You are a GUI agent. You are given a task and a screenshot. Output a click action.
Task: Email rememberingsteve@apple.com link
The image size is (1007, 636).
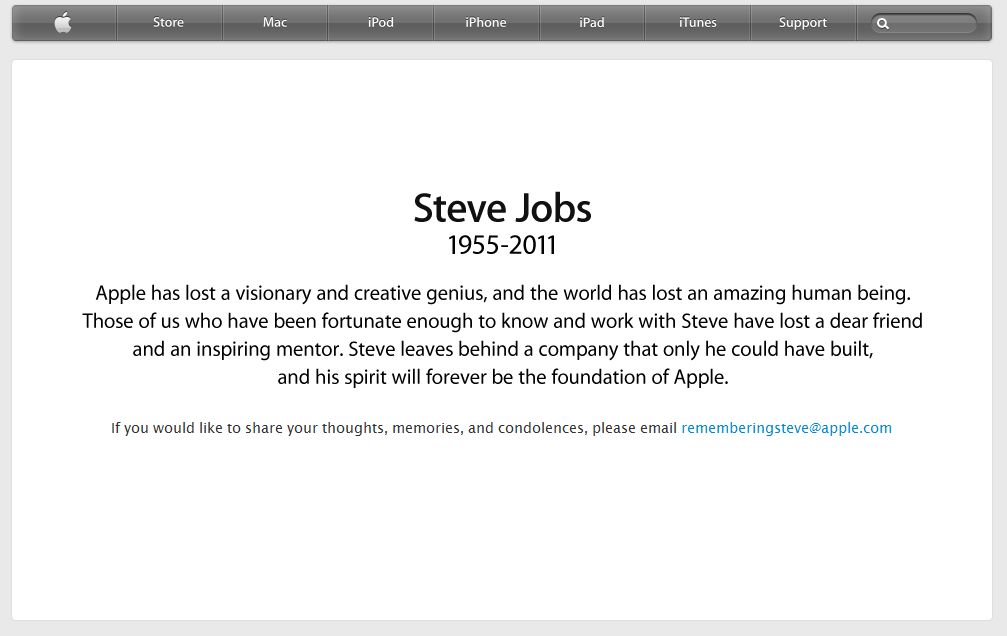click(x=787, y=428)
